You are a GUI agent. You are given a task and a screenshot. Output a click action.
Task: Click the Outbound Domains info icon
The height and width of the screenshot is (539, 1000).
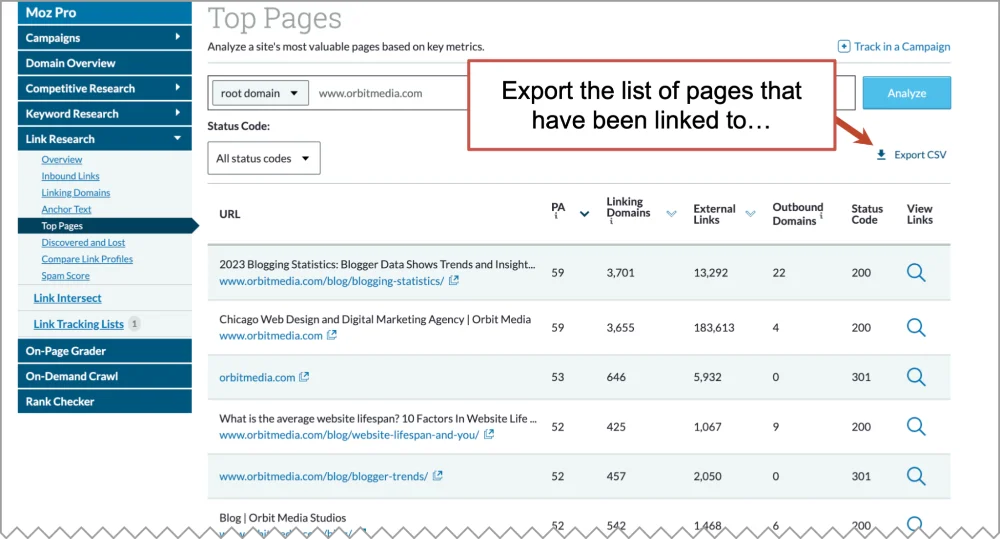pyautogui.click(x=821, y=216)
